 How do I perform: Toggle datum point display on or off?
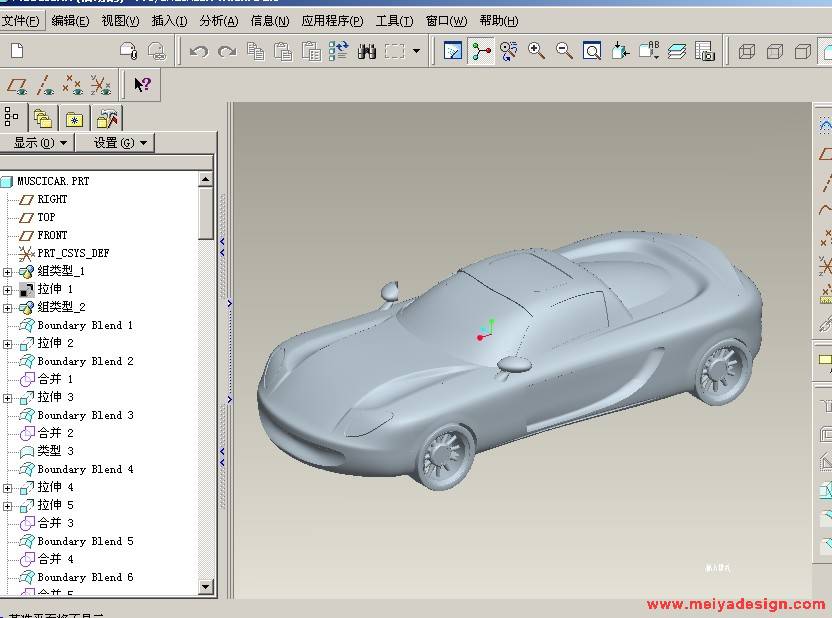pyautogui.click(x=72, y=85)
